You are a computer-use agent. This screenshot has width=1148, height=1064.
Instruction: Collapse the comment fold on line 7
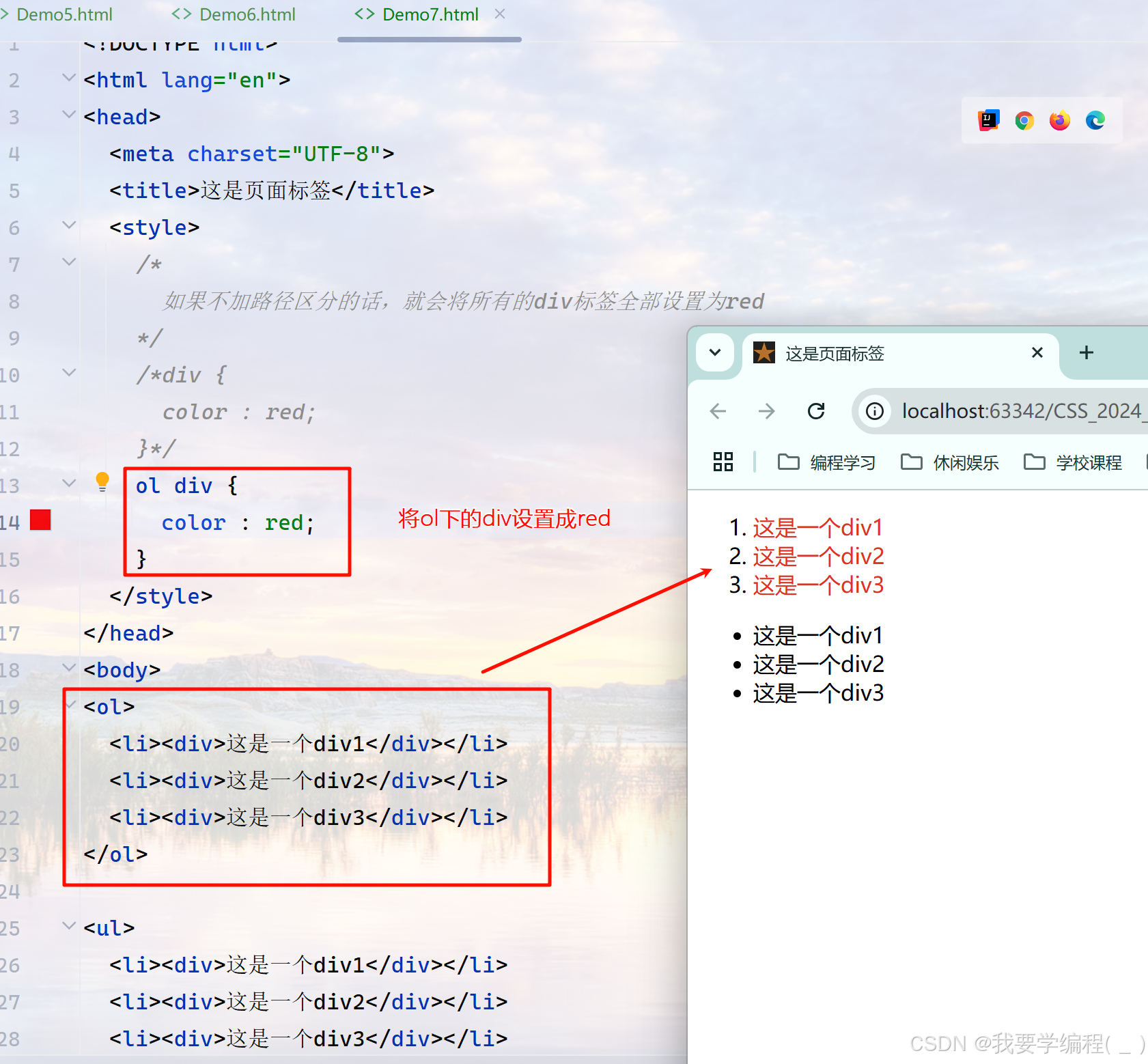[69, 262]
